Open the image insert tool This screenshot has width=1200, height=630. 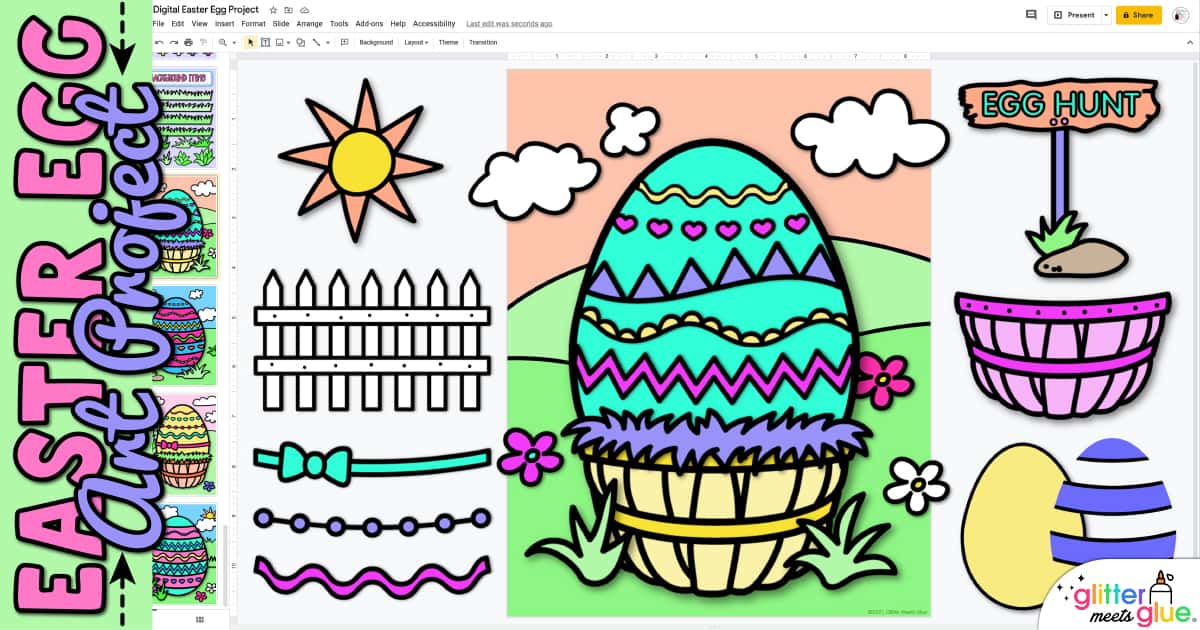[278, 43]
